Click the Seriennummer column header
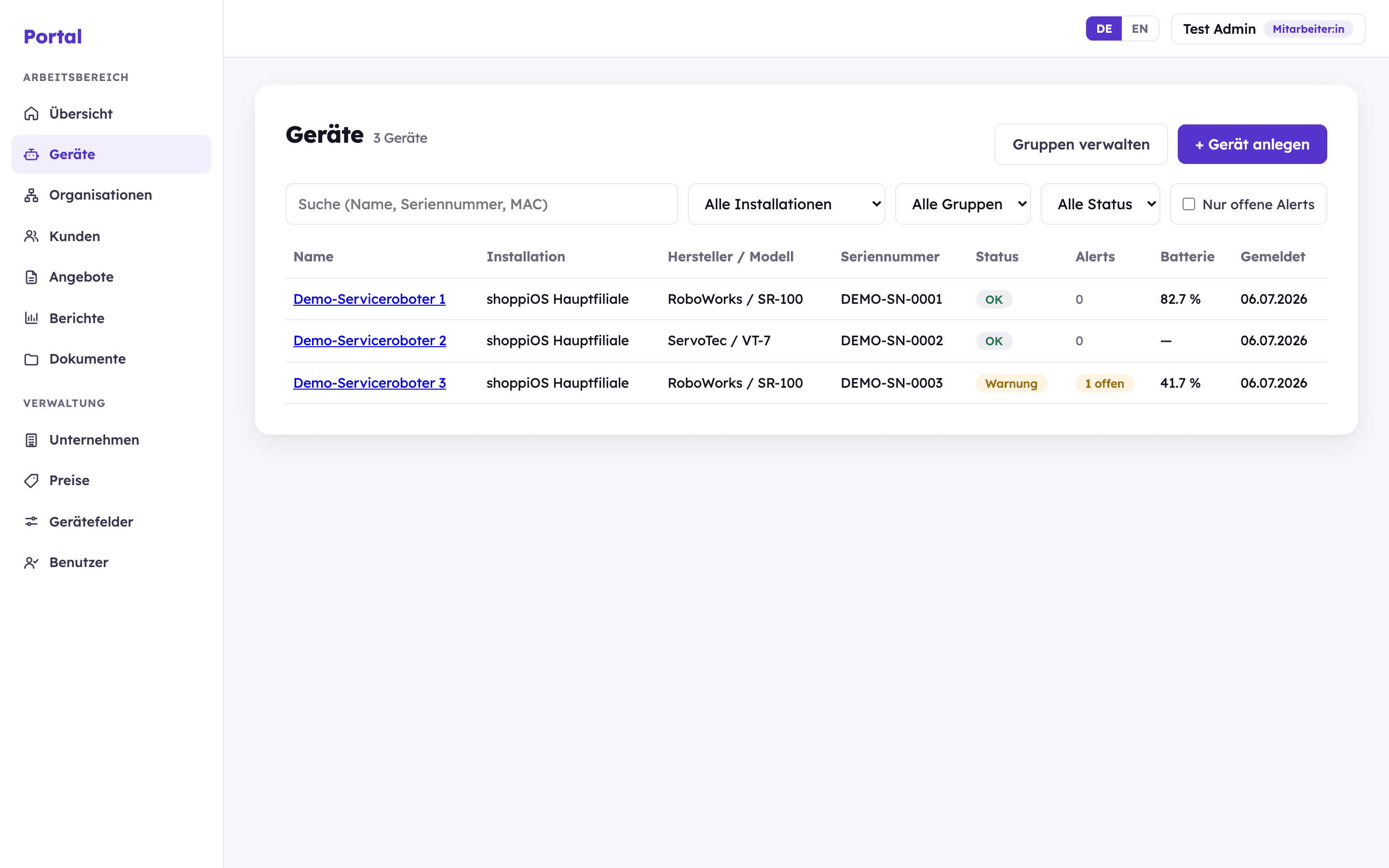Screen dimensions: 1389x868 click(x=890, y=257)
